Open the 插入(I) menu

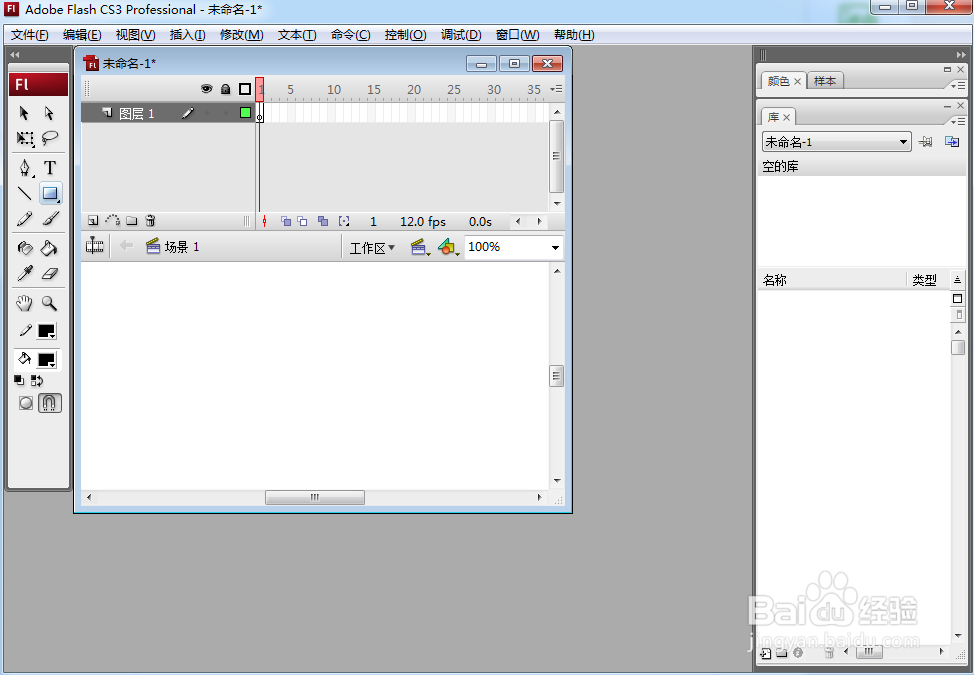(x=188, y=35)
